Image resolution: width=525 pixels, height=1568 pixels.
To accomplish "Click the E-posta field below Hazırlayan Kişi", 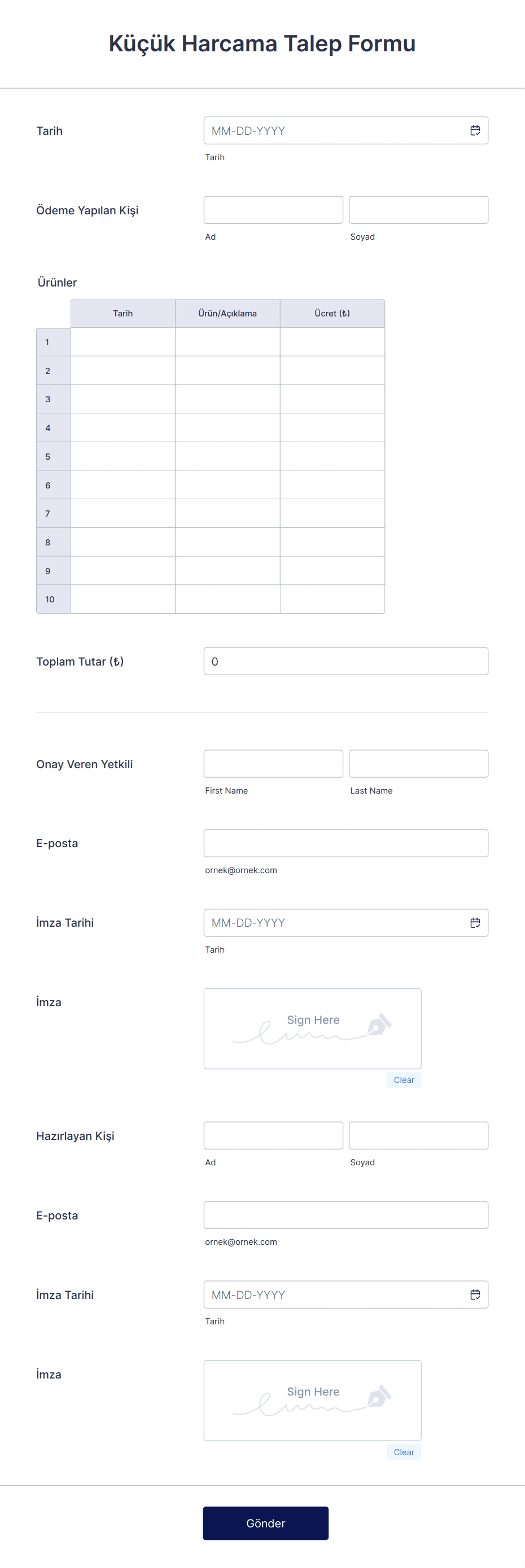I will pyautogui.click(x=345, y=1214).
